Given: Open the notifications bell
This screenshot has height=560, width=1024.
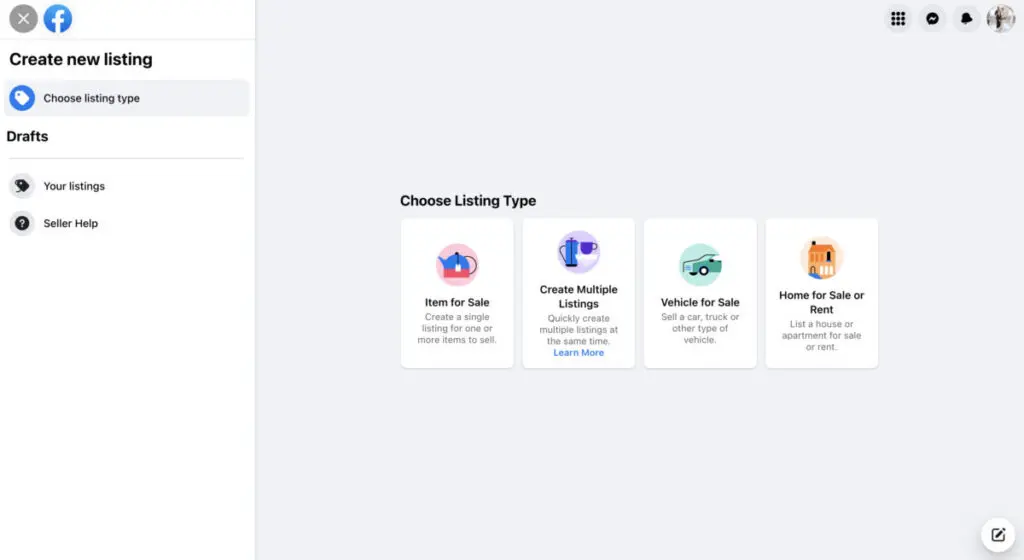Looking at the screenshot, I should 966,19.
